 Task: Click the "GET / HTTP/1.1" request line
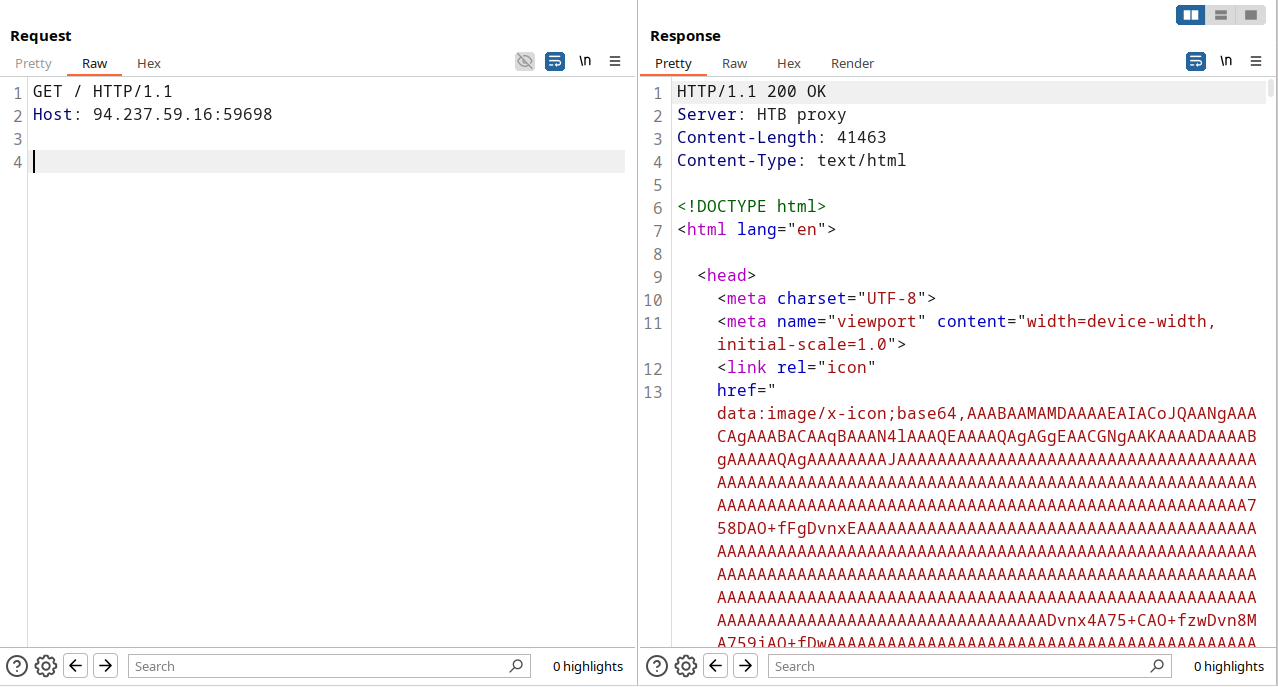click(103, 92)
